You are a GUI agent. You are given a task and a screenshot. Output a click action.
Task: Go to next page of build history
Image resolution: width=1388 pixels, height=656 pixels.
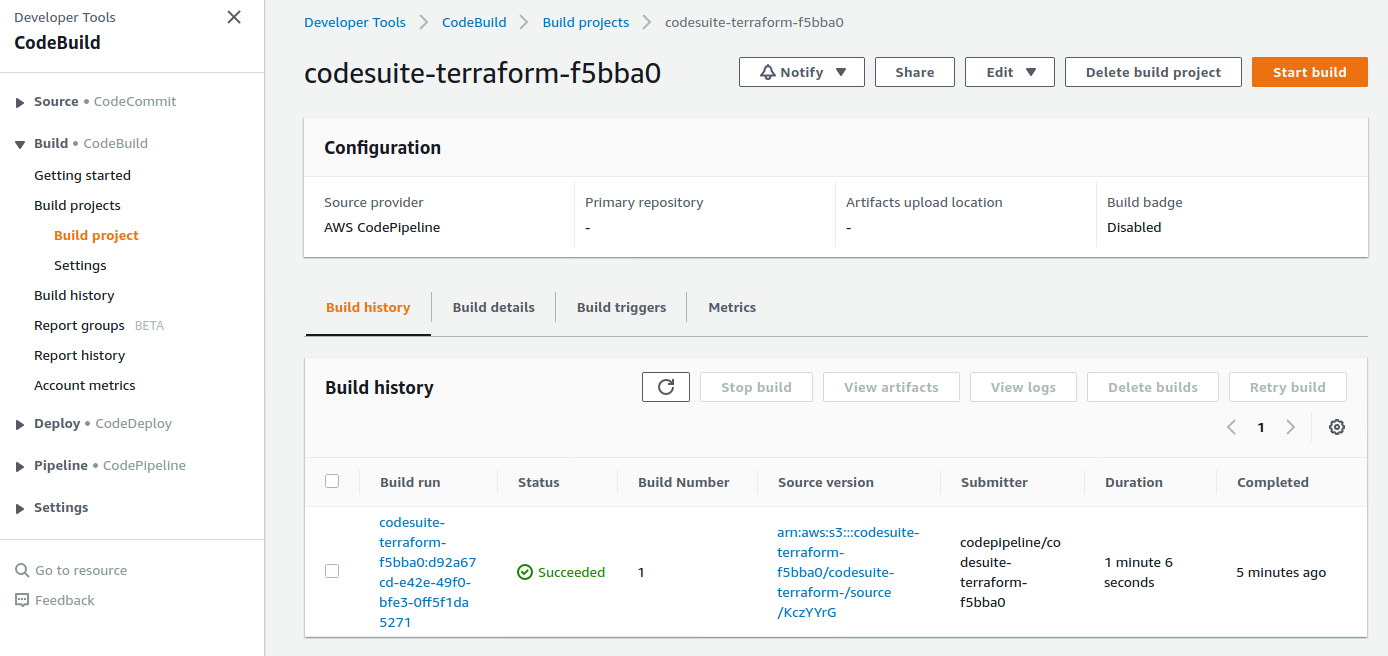[1290, 427]
